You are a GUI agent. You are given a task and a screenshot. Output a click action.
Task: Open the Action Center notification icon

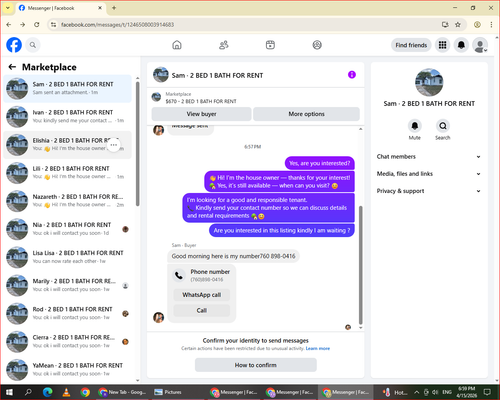[487, 392]
